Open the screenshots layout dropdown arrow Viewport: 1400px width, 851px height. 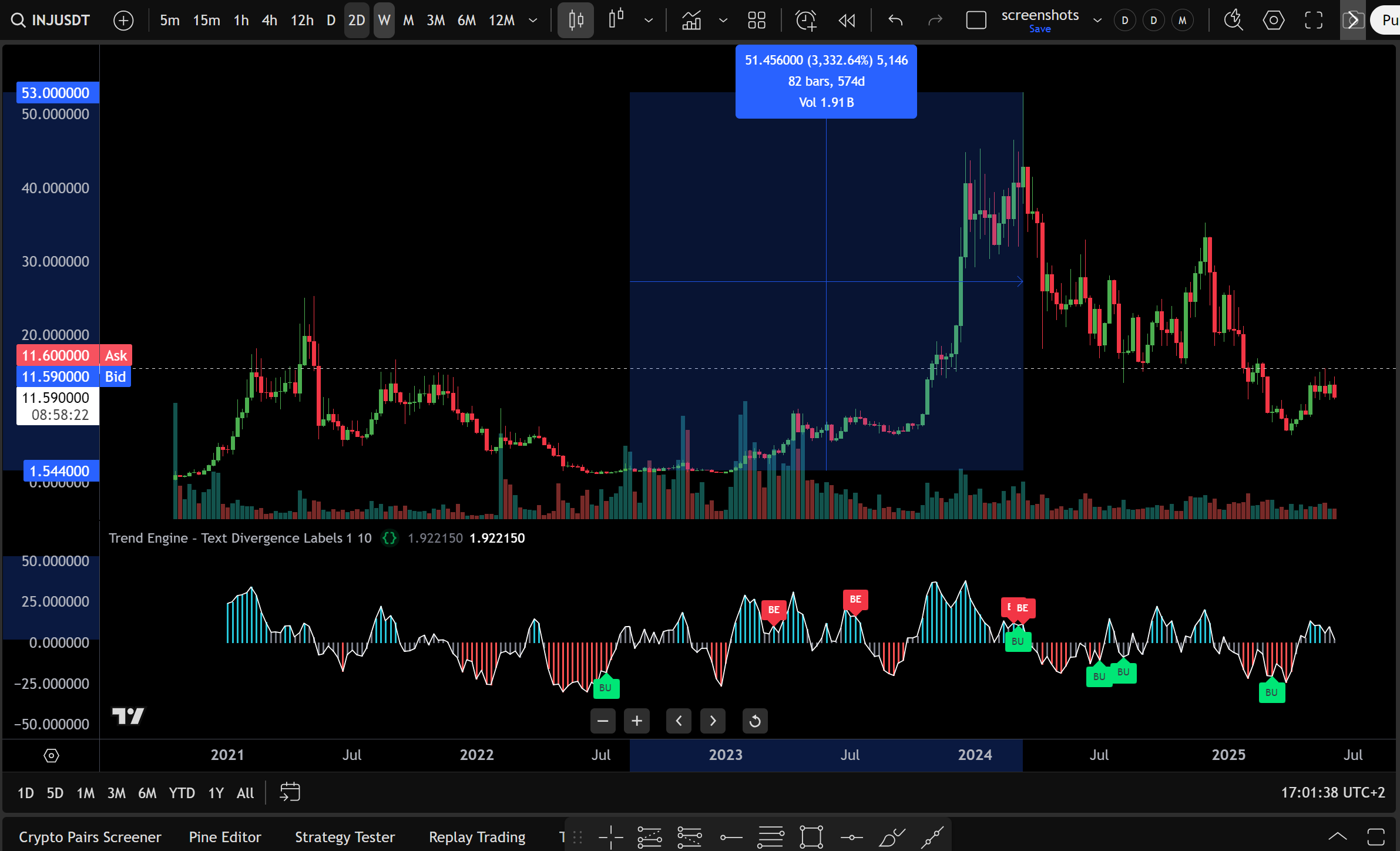pyautogui.click(x=1097, y=21)
